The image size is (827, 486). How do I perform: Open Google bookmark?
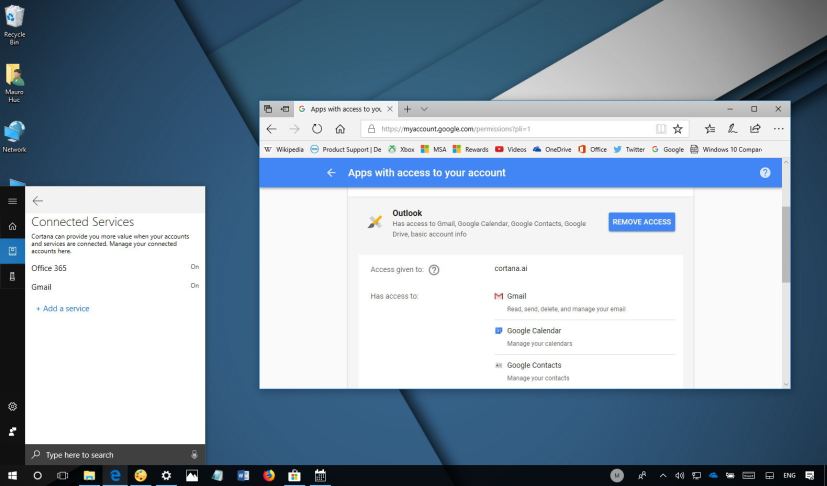pyautogui.click(x=668, y=149)
